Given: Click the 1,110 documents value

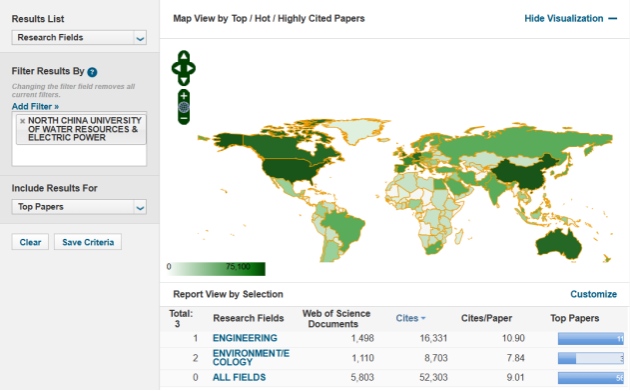Looking at the screenshot, I should tap(363, 358).
